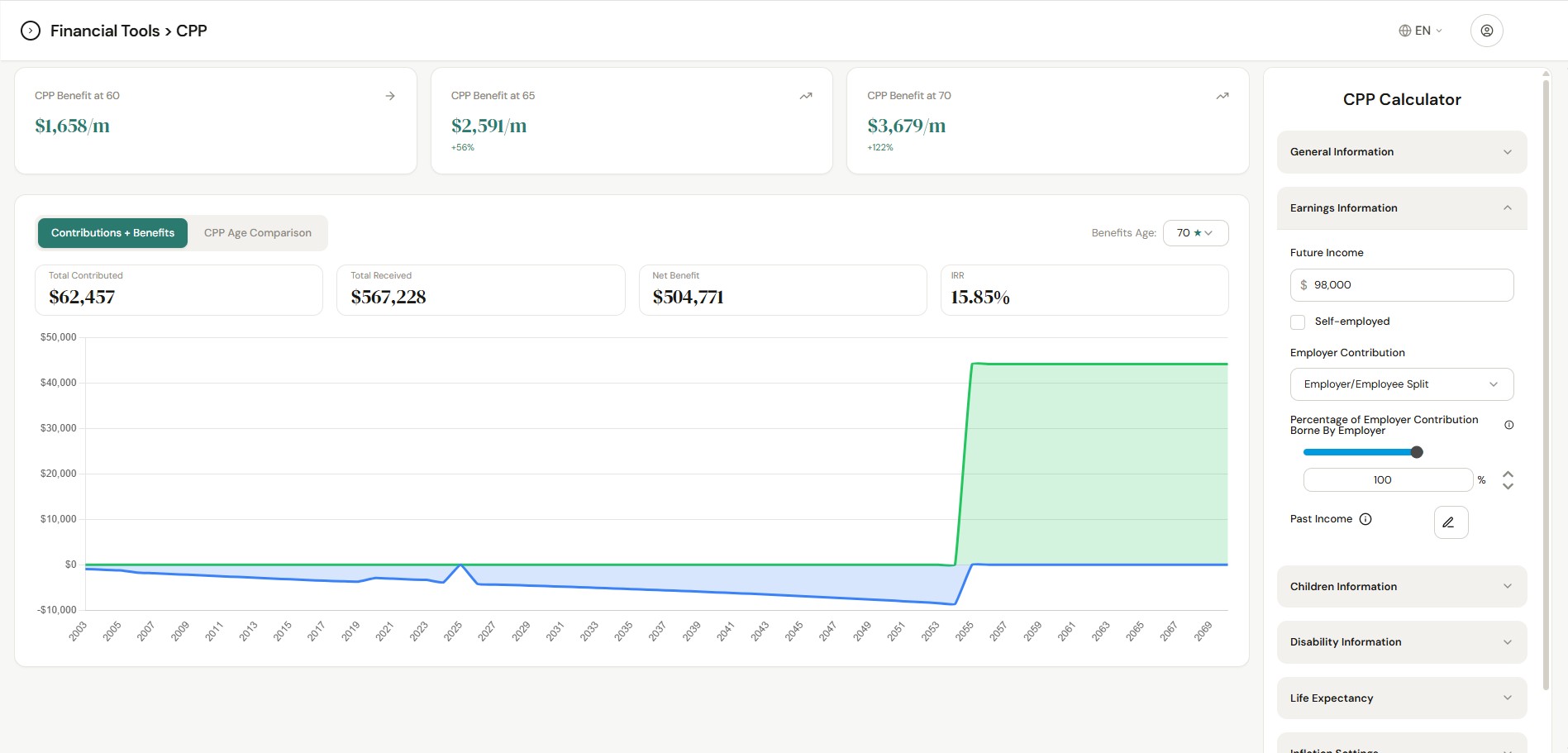Click the info icon beside Percentage of Employer Contribution
The width and height of the screenshot is (1568, 753).
(1508, 425)
